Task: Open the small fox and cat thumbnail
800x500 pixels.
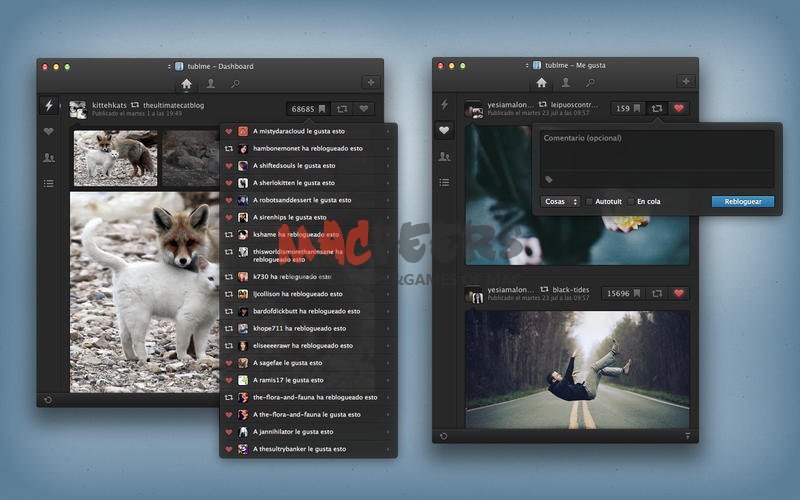Action: 115,158
